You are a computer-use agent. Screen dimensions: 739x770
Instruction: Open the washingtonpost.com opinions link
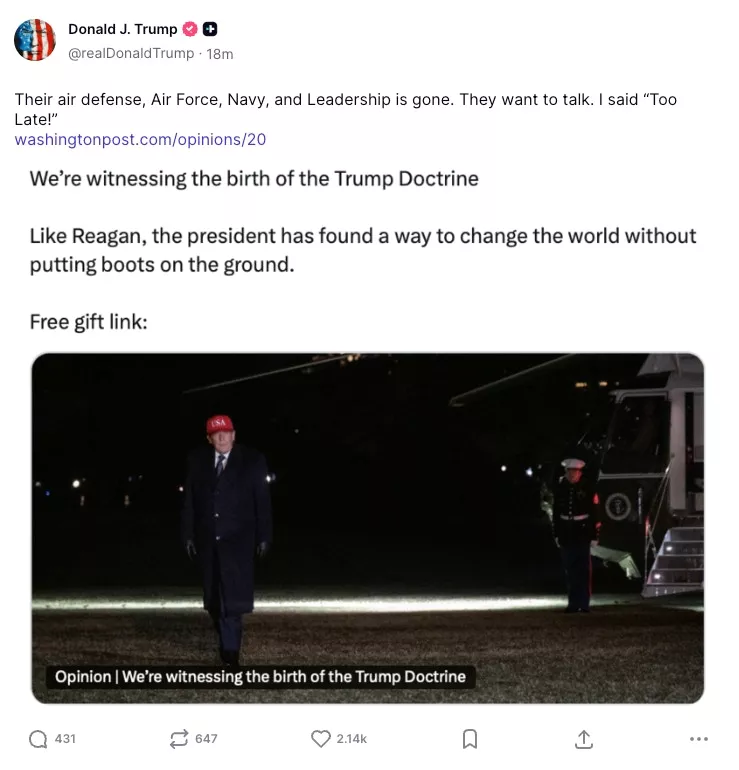pos(140,140)
